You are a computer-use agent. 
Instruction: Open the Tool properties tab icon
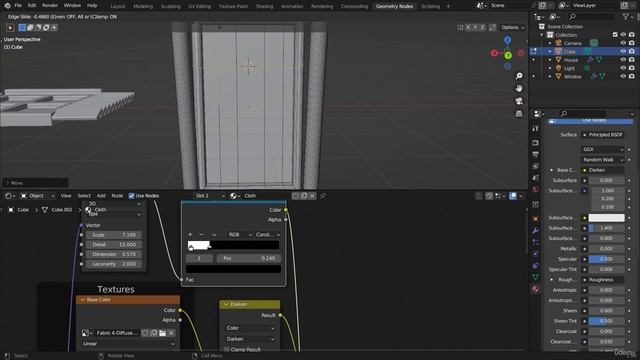[536, 129]
